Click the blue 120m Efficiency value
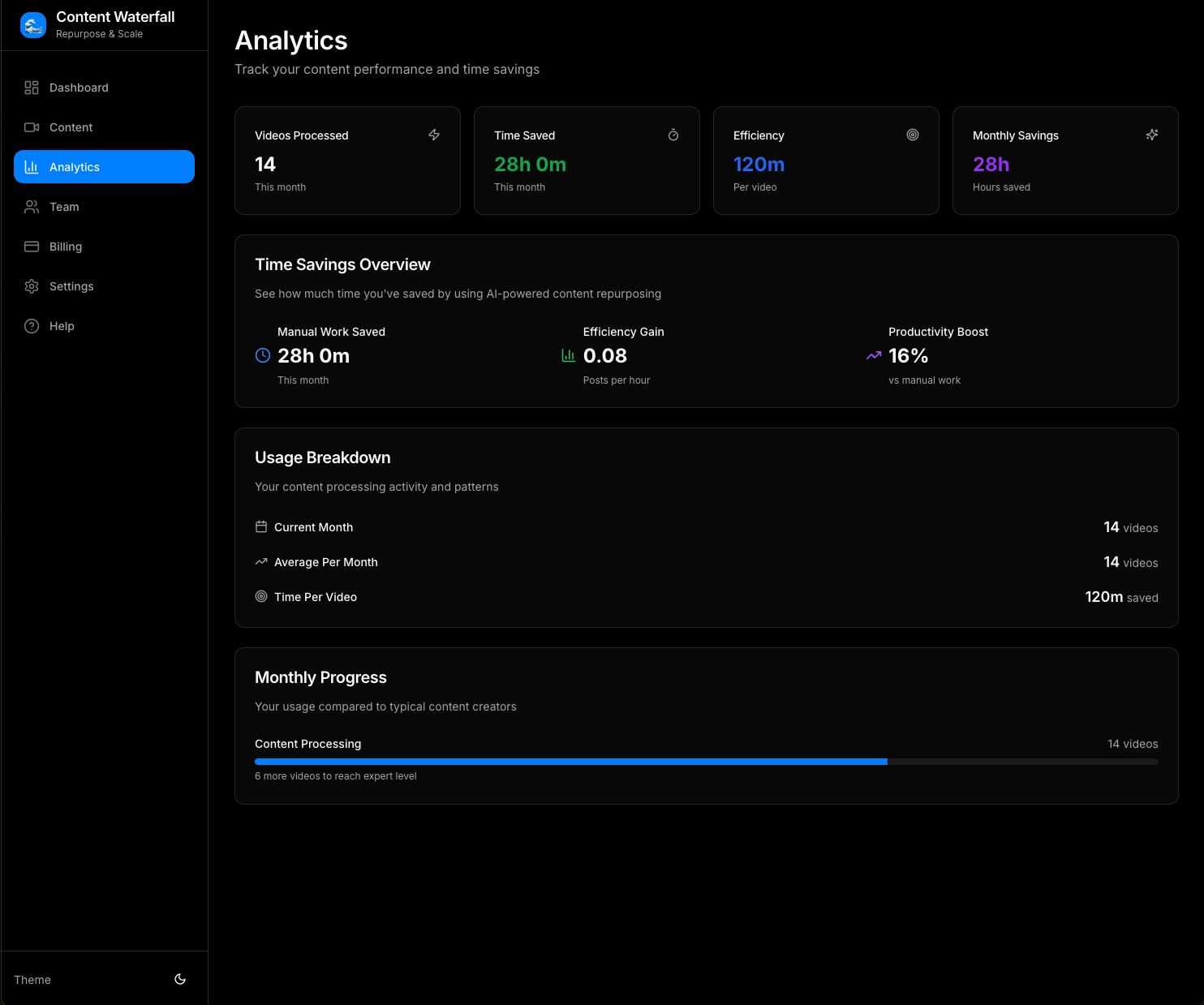Image resolution: width=1204 pixels, height=1005 pixels. pyautogui.click(x=759, y=165)
